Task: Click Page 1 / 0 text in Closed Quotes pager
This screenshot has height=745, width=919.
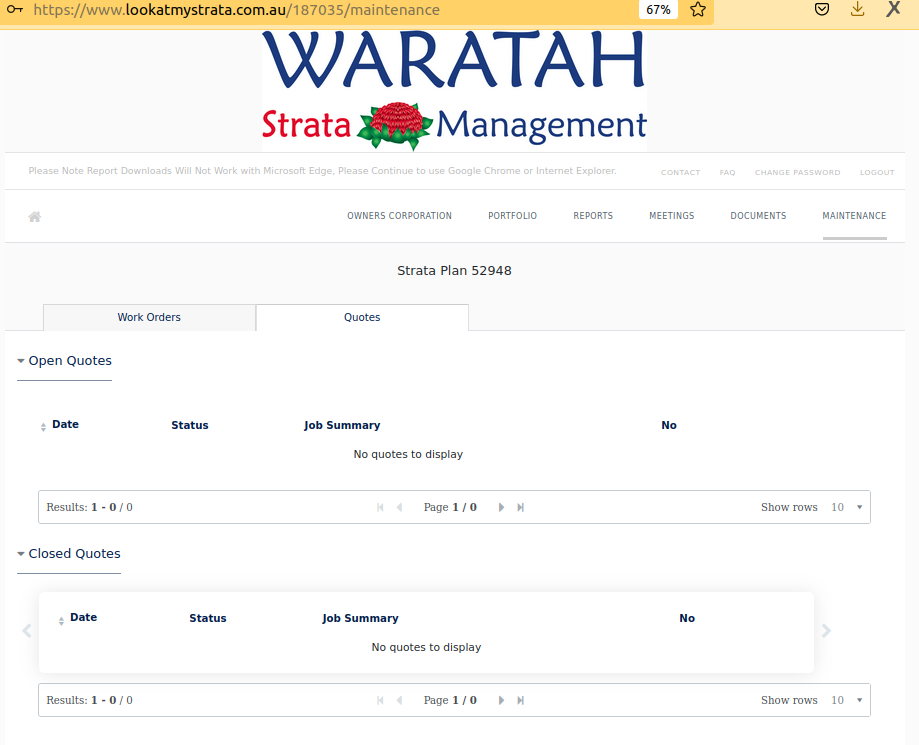Action: 450,700
